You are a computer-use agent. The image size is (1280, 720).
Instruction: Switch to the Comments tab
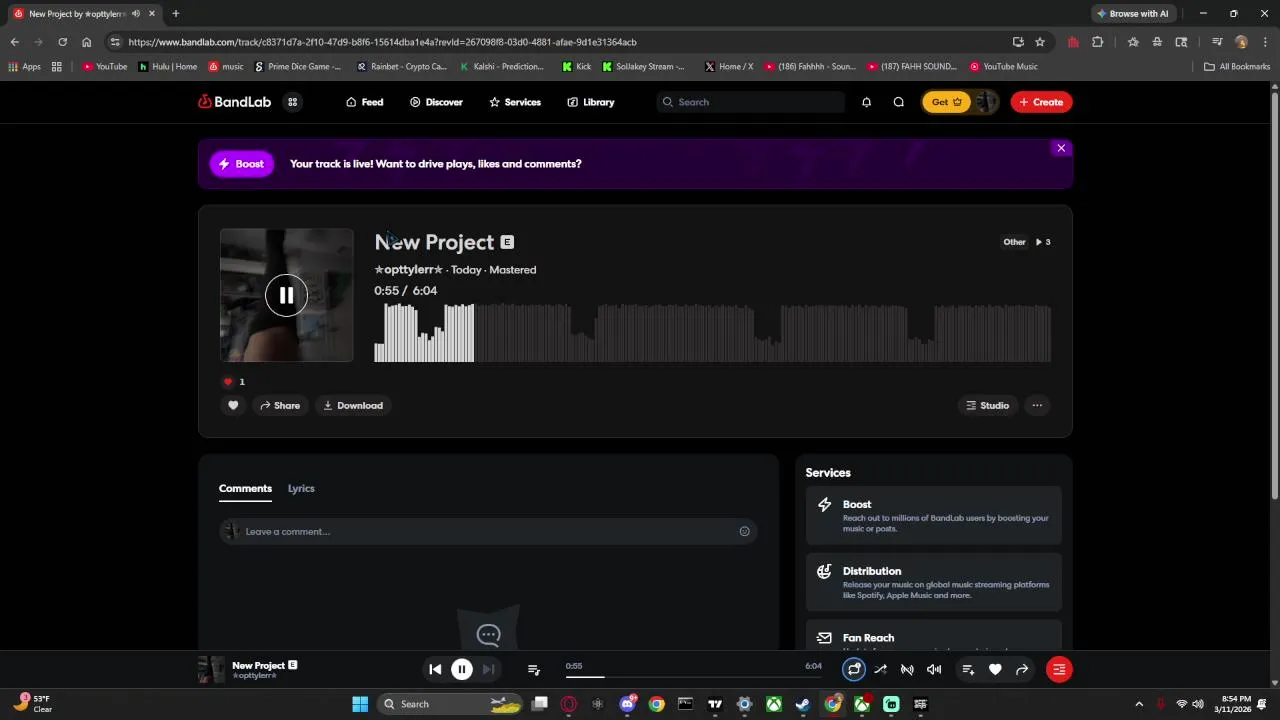click(245, 488)
